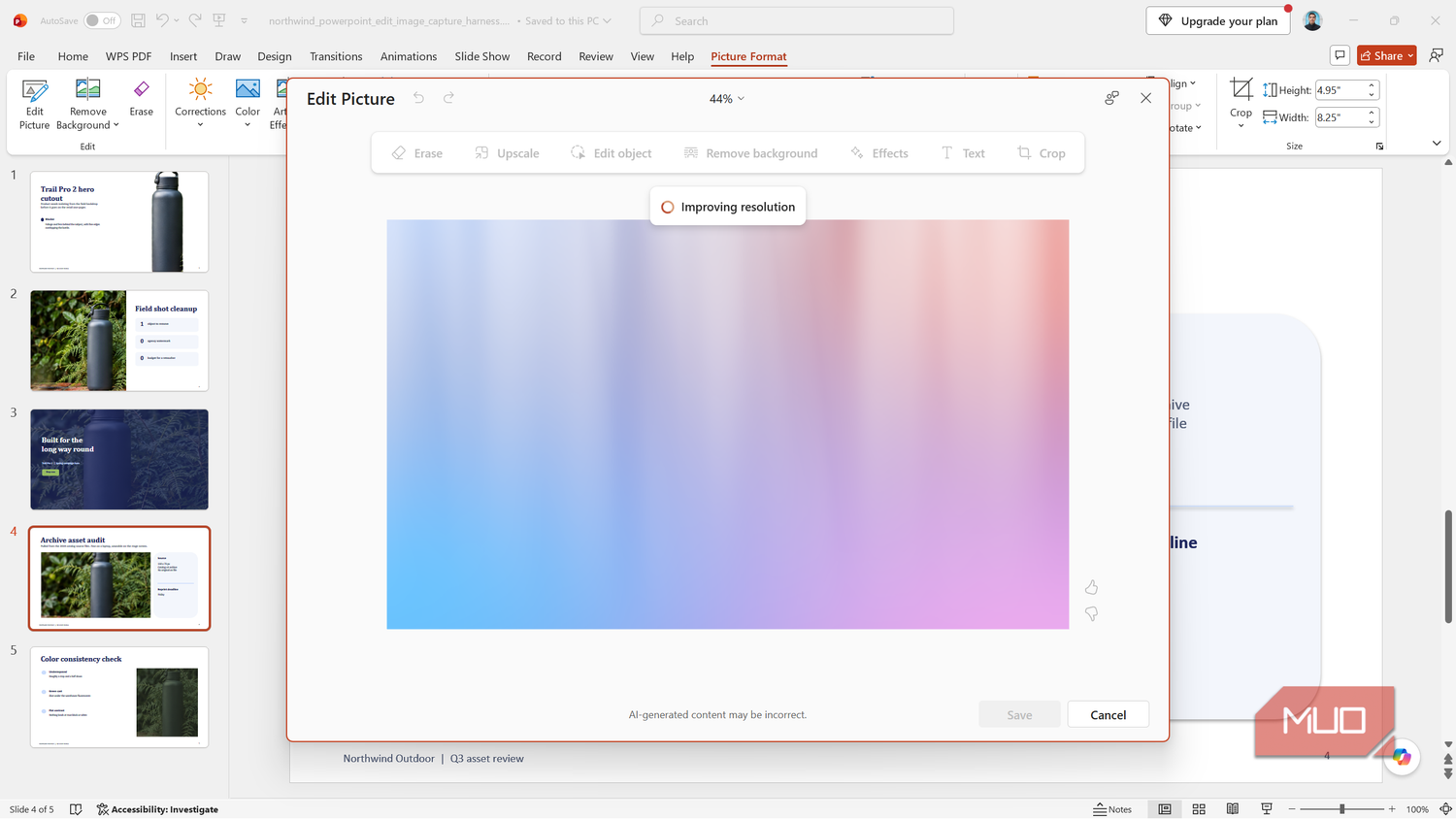Click the slide pane vertical scrollbar

click(1448, 566)
